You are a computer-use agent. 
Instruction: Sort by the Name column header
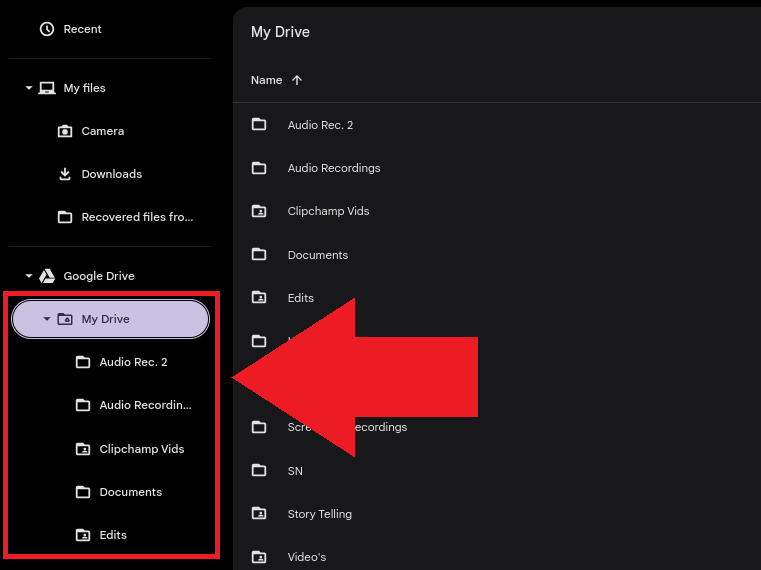click(x=266, y=80)
